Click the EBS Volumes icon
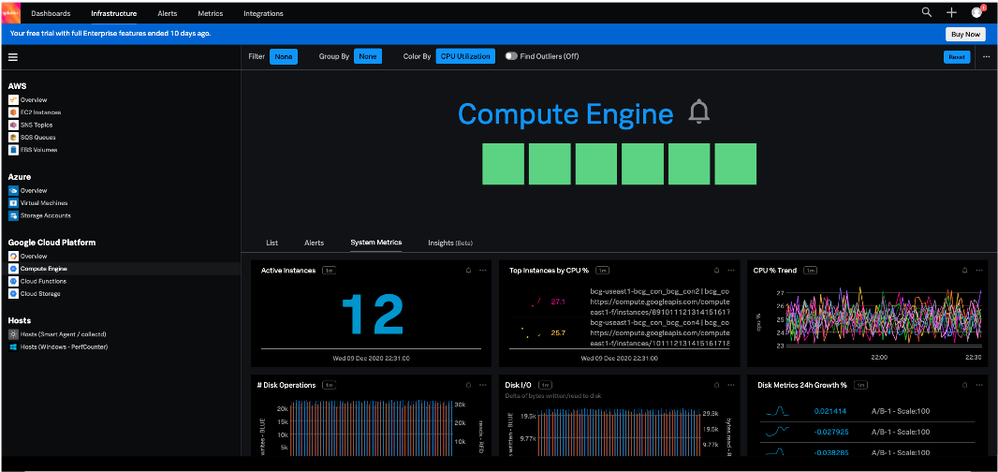 point(13,149)
